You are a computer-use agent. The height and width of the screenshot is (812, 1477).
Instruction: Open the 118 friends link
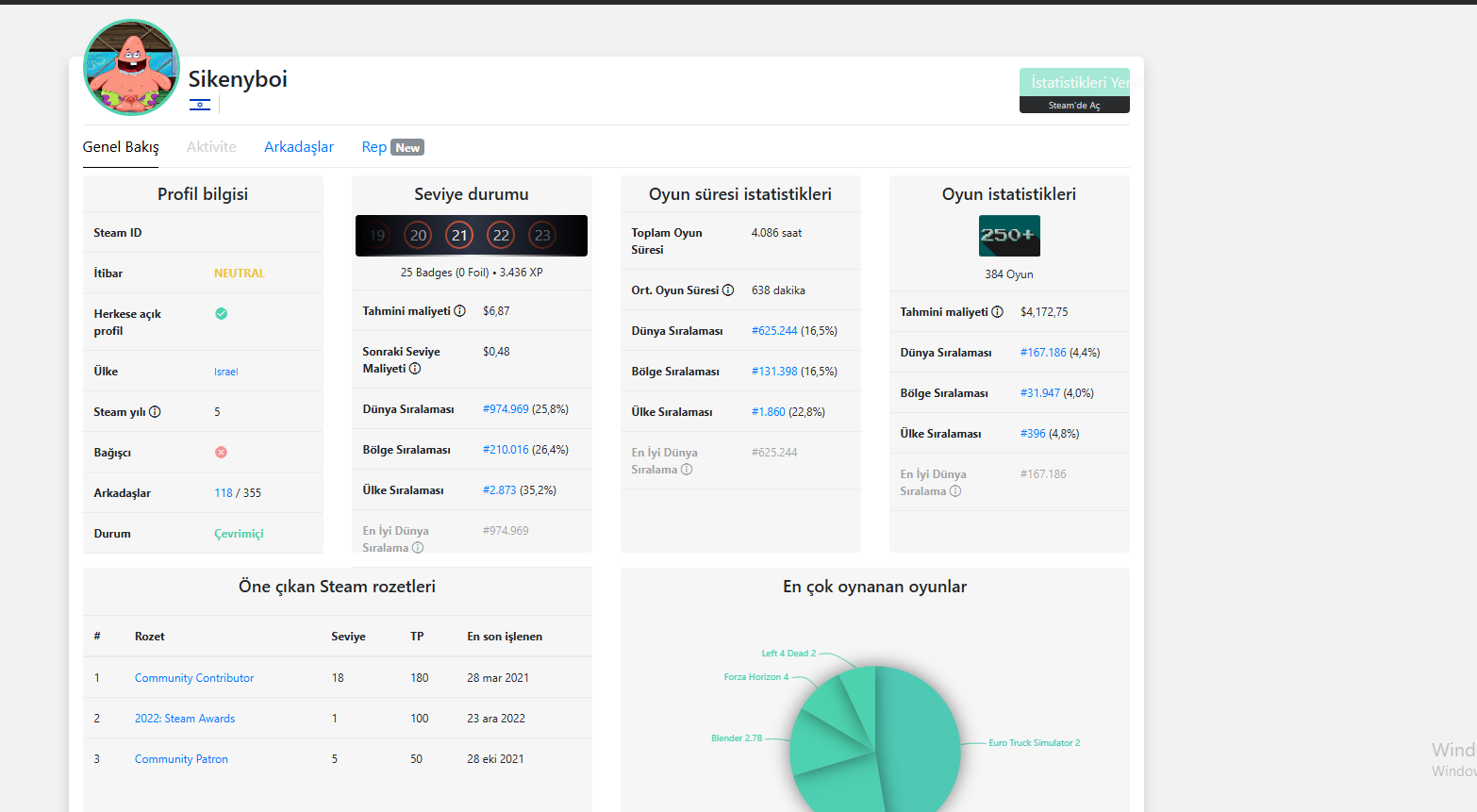pos(224,493)
